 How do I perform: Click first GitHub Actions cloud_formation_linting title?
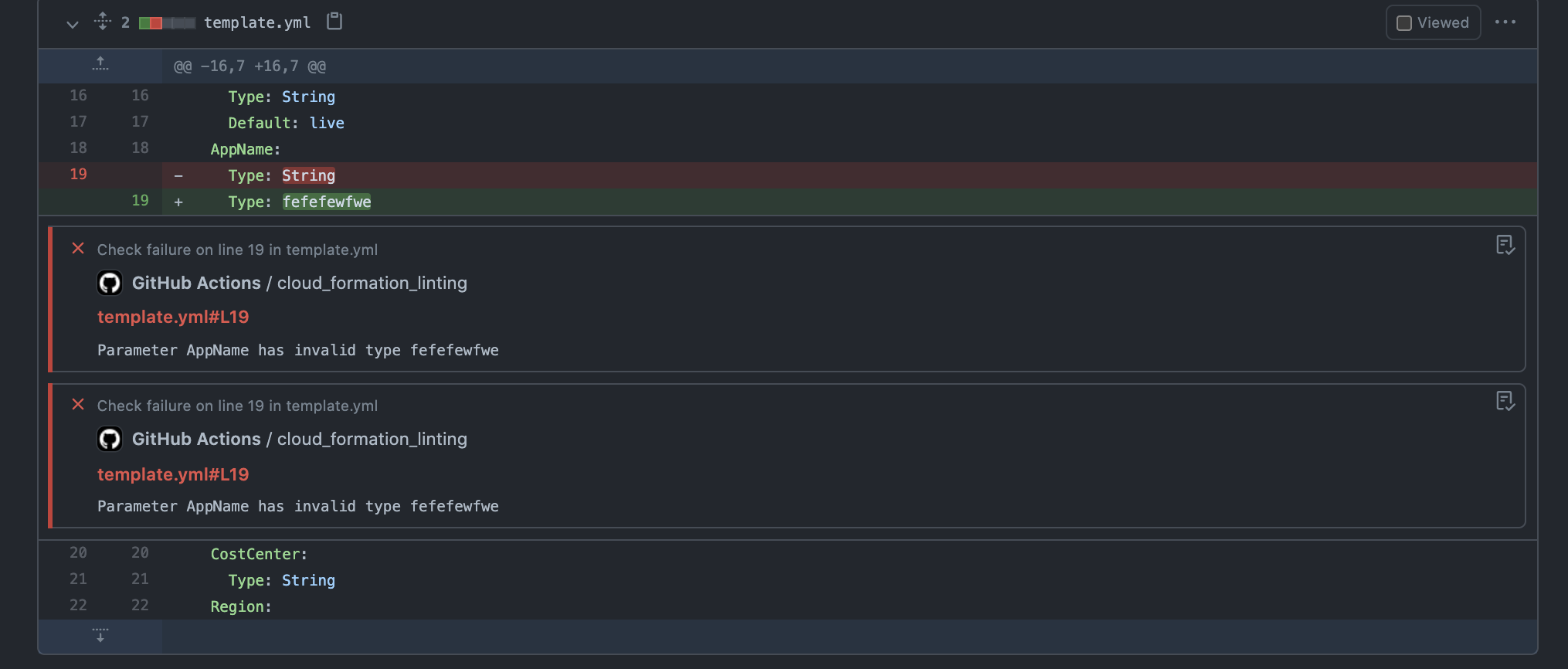coord(300,283)
